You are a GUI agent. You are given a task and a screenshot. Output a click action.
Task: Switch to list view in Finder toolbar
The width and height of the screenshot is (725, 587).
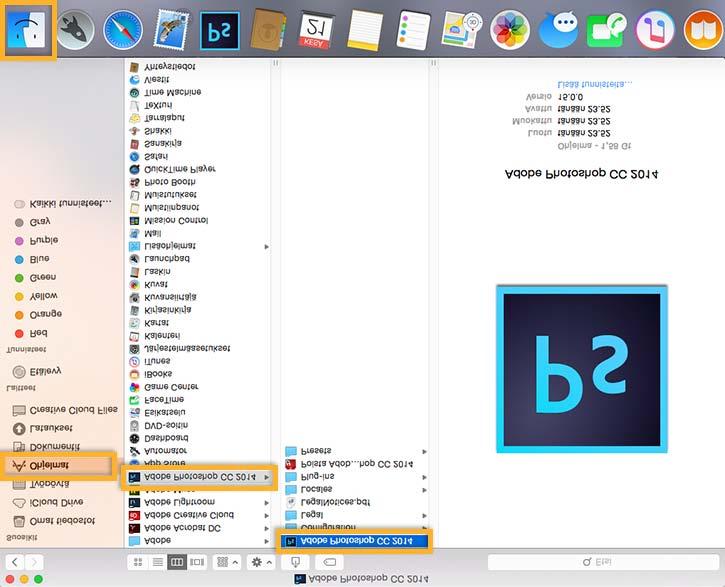(x=158, y=562)
